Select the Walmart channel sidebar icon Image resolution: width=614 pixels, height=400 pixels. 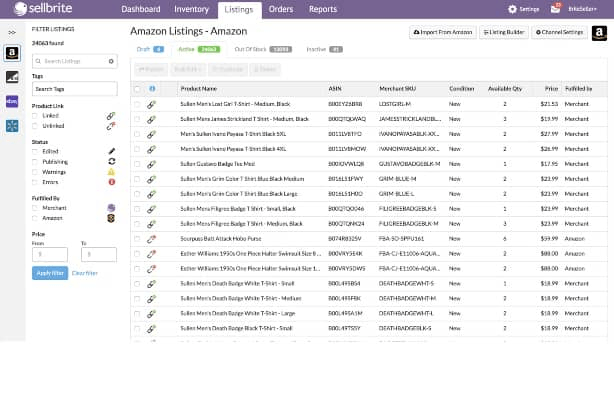pyautogui.click(x=12, y=126)
